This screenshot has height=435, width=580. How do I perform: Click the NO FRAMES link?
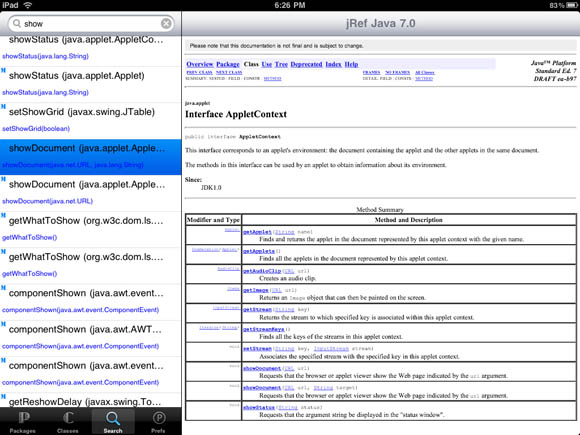[398, 72]
